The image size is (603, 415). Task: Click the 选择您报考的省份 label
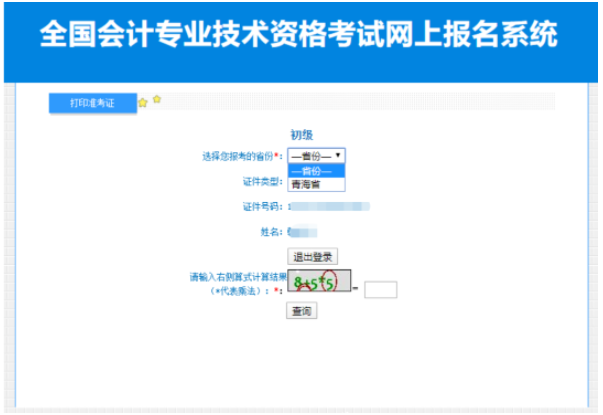pos(240,157)
